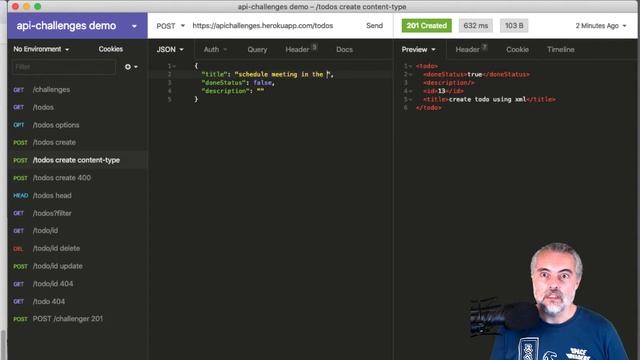Select the POST /challenger 201 request
Viewport: 640px width, 360px height.
pos(78,319)
